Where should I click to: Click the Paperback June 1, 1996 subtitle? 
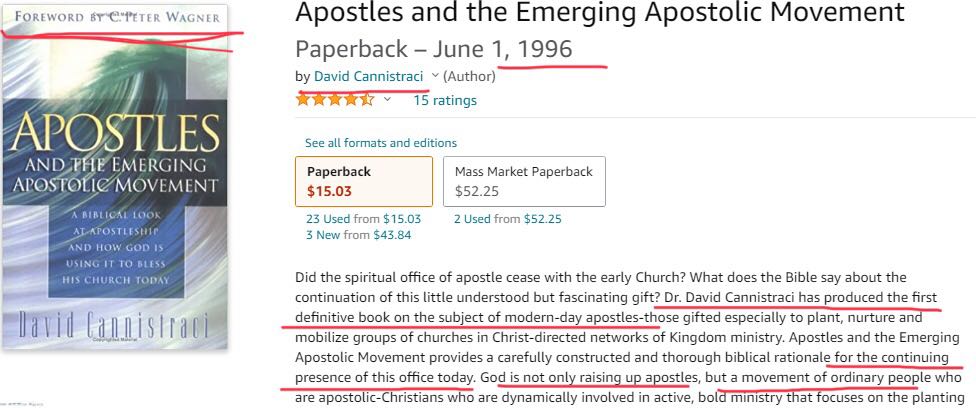(434, 49)
